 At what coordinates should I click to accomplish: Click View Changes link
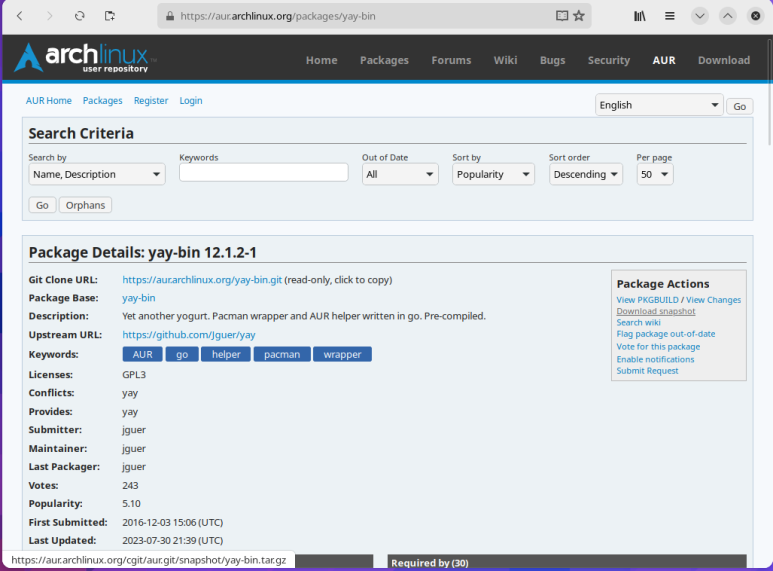coord(713,300)
